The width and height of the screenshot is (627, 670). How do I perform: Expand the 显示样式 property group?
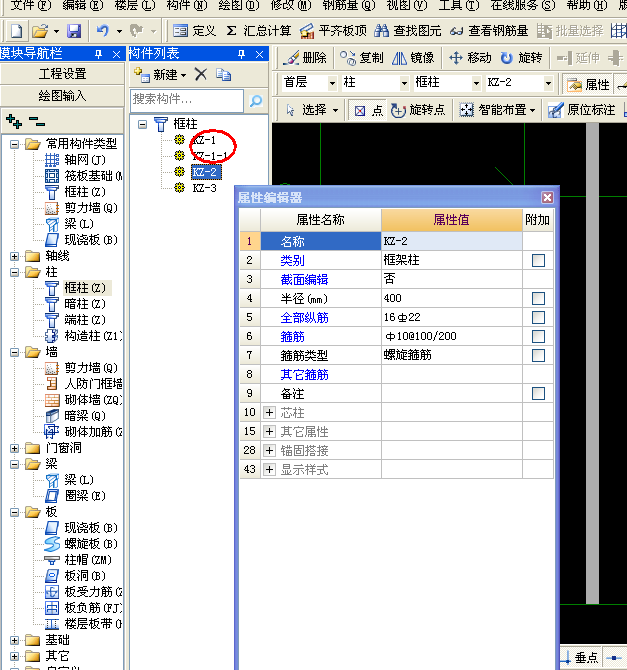(x=269, y=470)
